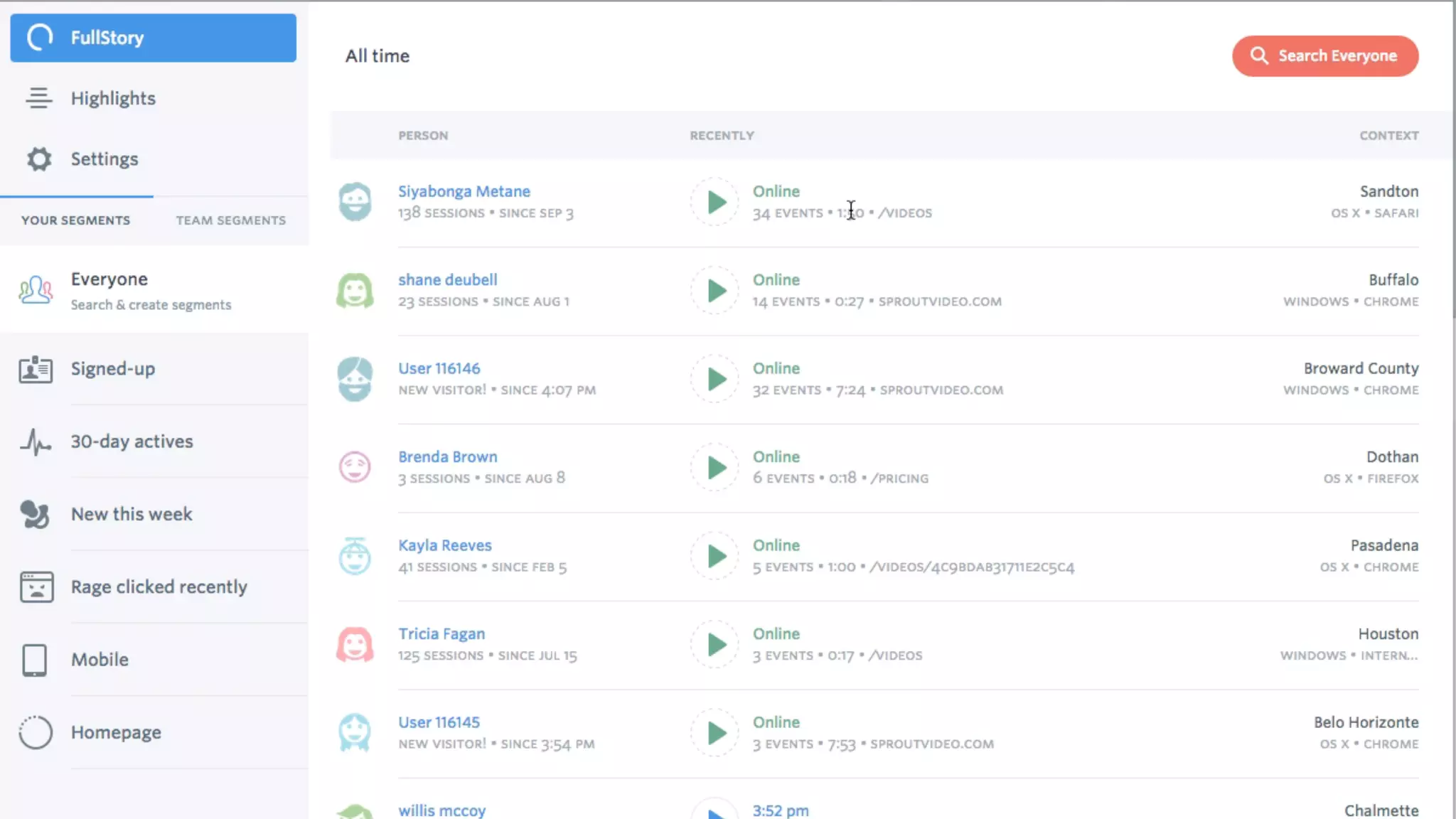Screen dimensions: 1456x819
Task: Switch to the Your Segments tab
Action: coord(75,220)
